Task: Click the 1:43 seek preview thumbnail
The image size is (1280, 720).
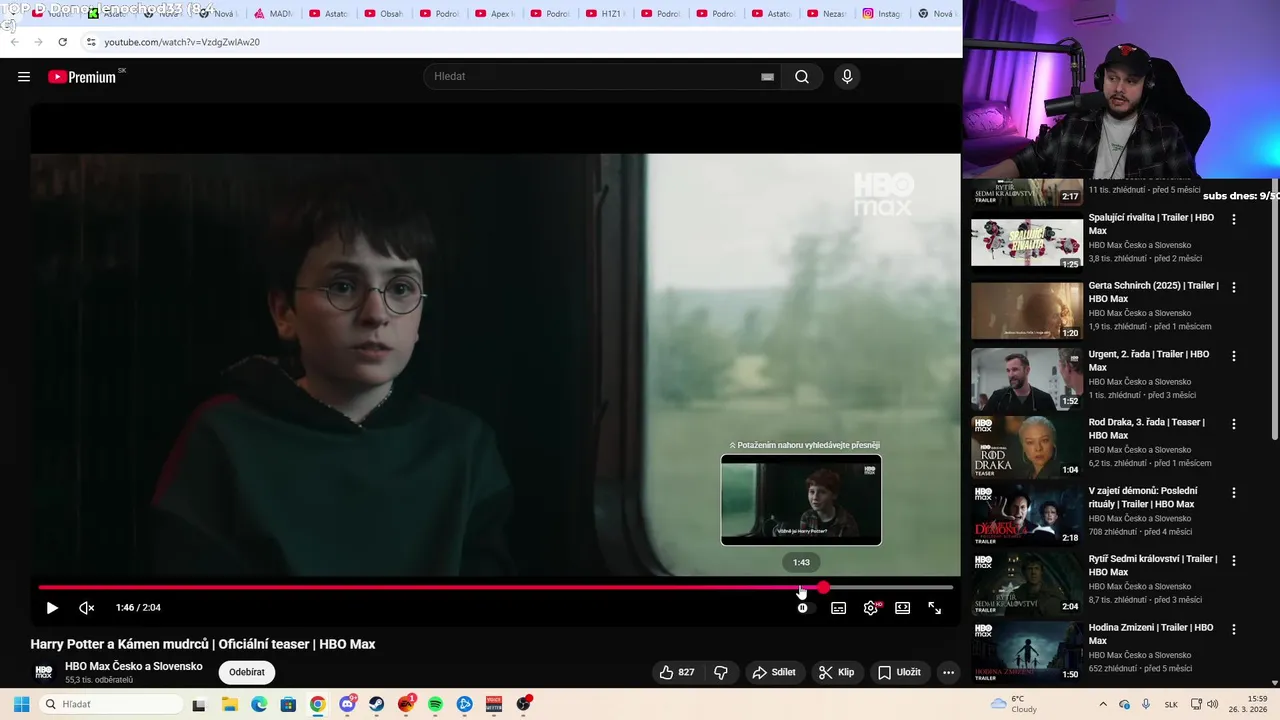Action: click(801, 500)
